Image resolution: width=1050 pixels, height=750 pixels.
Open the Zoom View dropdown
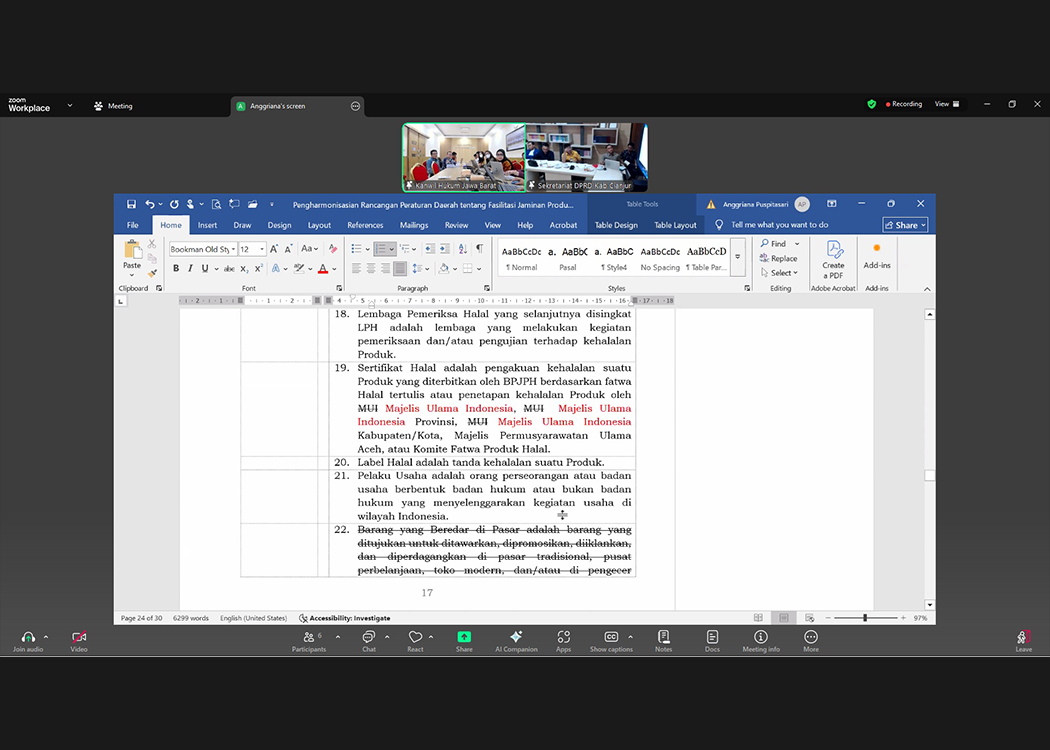tap(947, 104)
